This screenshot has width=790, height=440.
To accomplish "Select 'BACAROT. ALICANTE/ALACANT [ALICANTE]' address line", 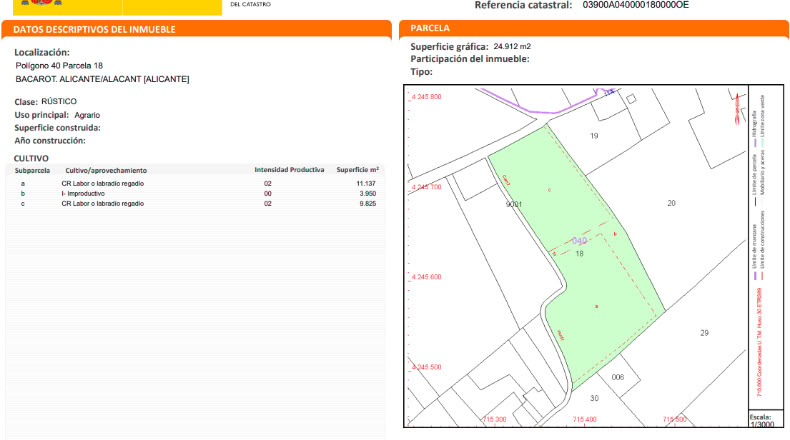I will pos(102,79).
